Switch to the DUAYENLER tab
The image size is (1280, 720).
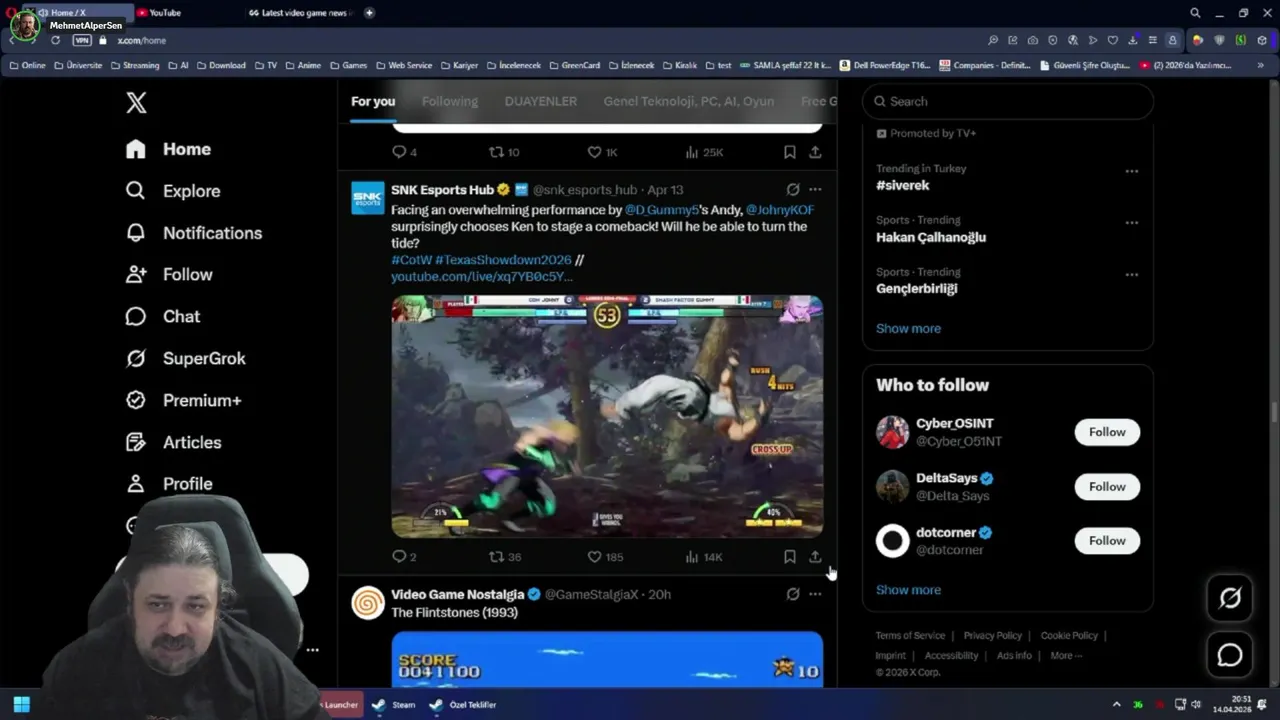[x=541, y=101]
